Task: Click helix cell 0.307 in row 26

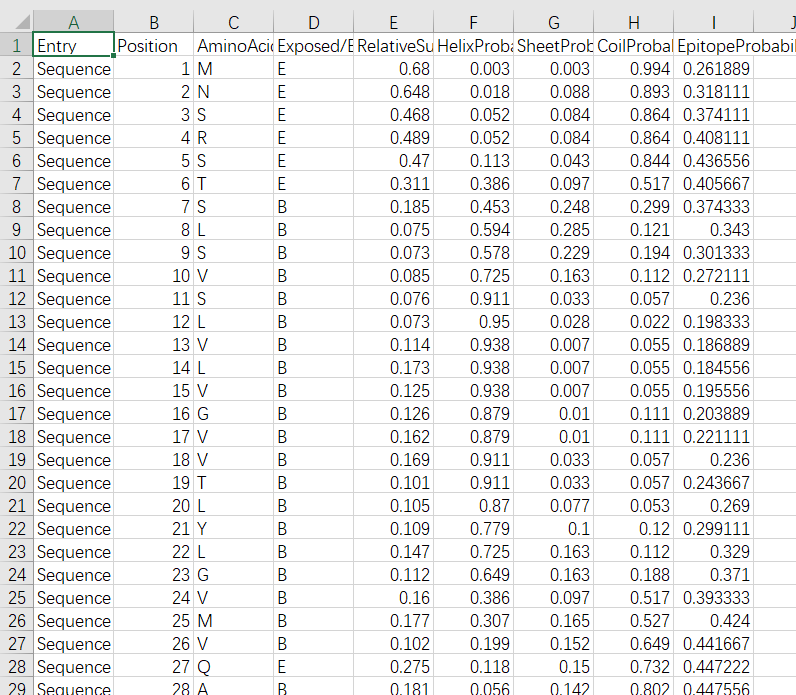Action: pyautogui.click(x=474, y=620)
